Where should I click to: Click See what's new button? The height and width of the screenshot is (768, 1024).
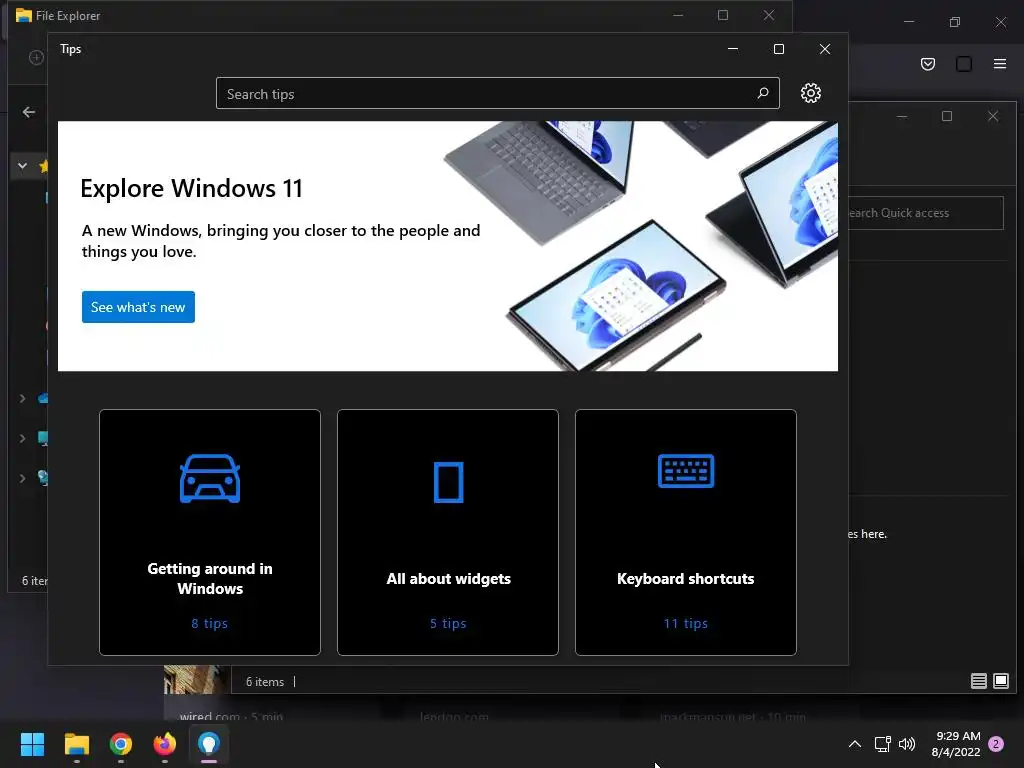[138, 307]
